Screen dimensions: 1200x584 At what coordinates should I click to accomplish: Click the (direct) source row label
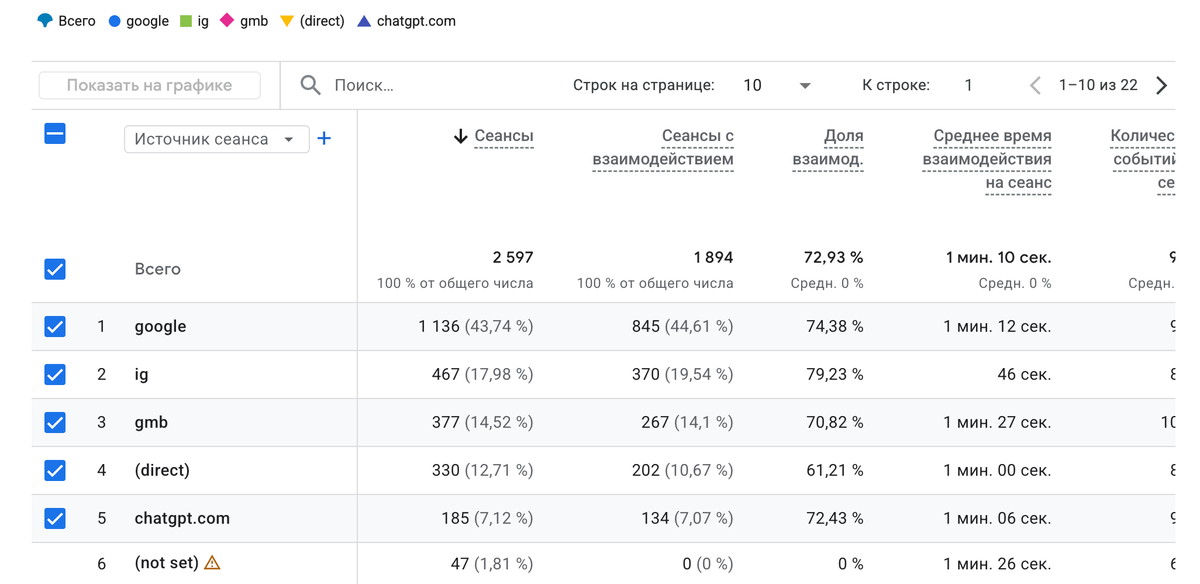pos(162,470)
